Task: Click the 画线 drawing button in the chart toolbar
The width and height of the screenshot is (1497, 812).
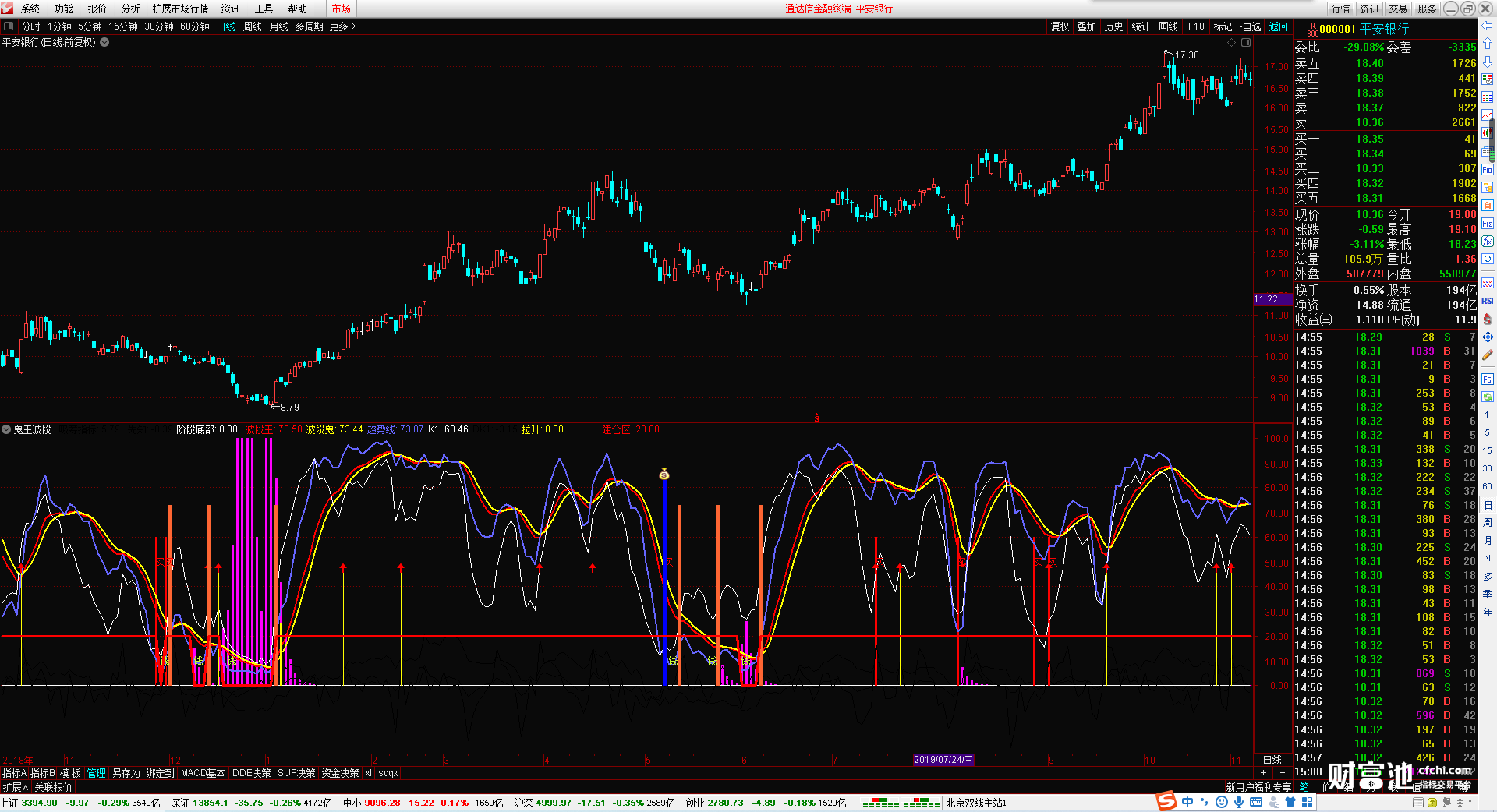Action: pos(1169,26)
